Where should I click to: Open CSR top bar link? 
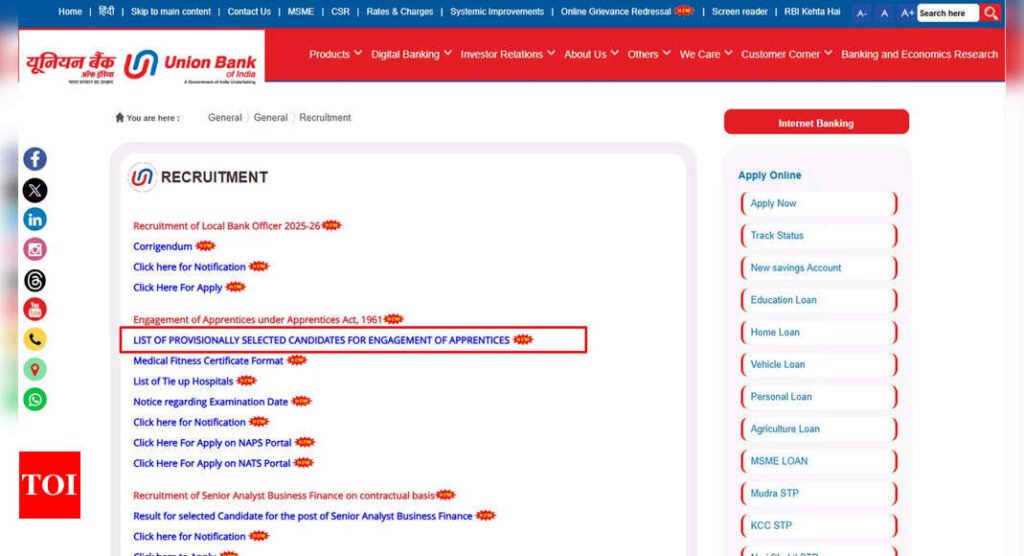click(340, 12)
